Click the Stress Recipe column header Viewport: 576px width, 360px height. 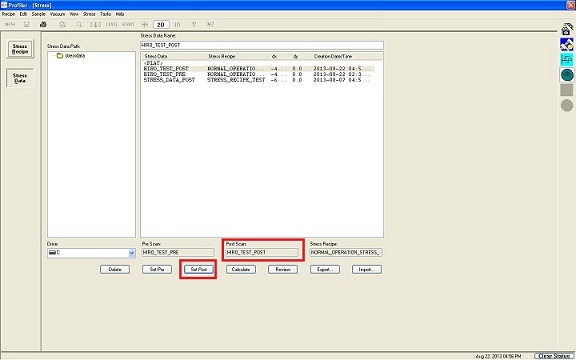(236, 56)
